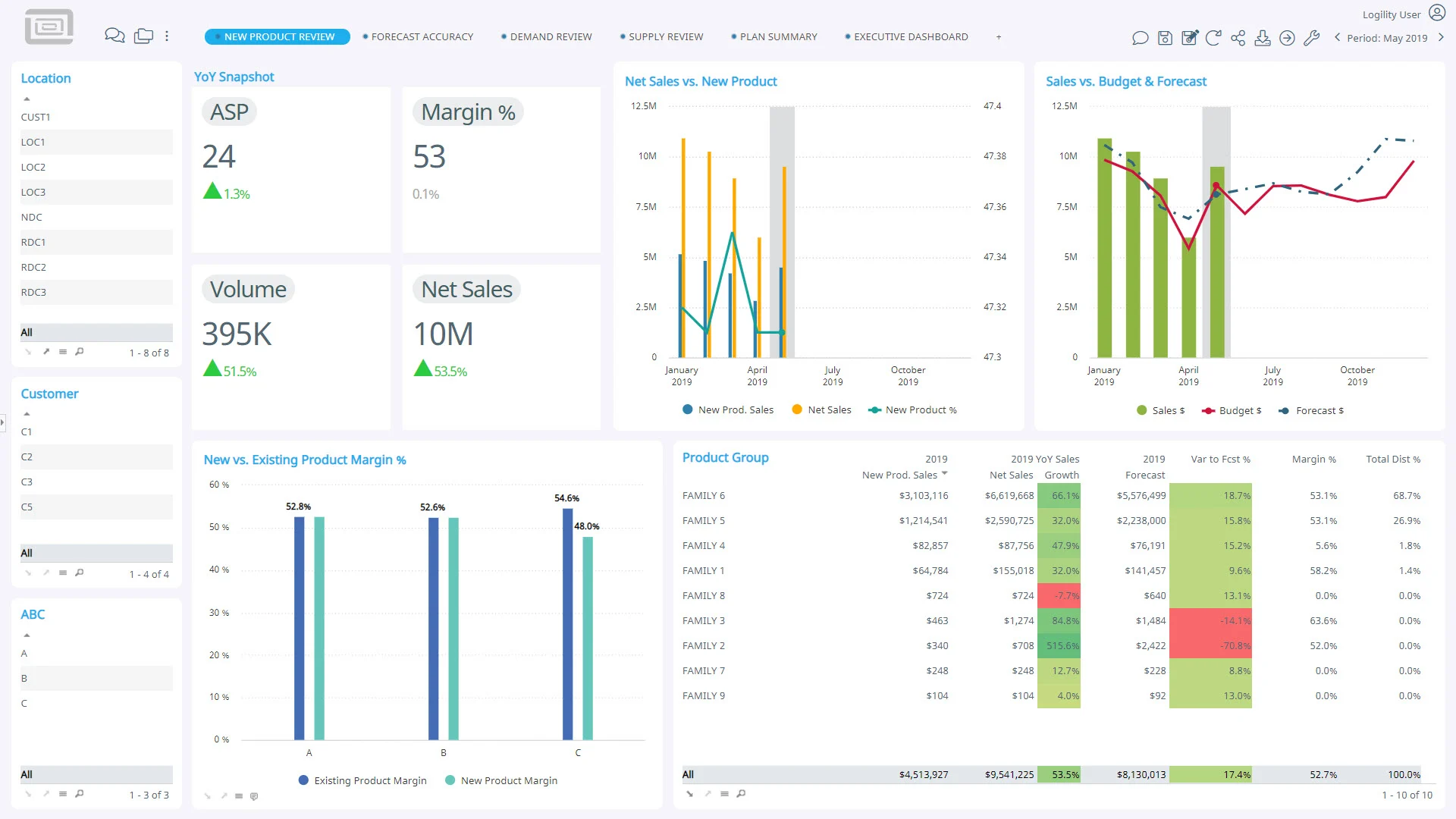The width and height of the screenshot is (1456, 819).
Task: Open the comment bubble icon in right toolbar
Action: (x=1140, y=38)
